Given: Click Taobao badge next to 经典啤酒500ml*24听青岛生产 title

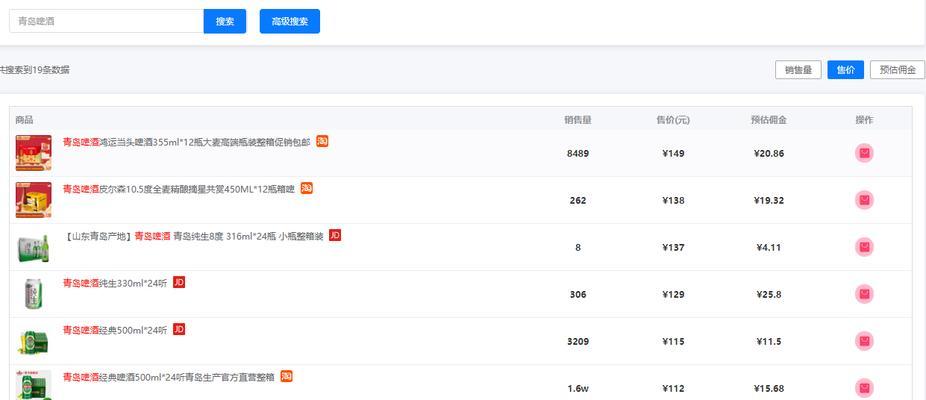Looking at the screenshot, I should pos(286,376).
